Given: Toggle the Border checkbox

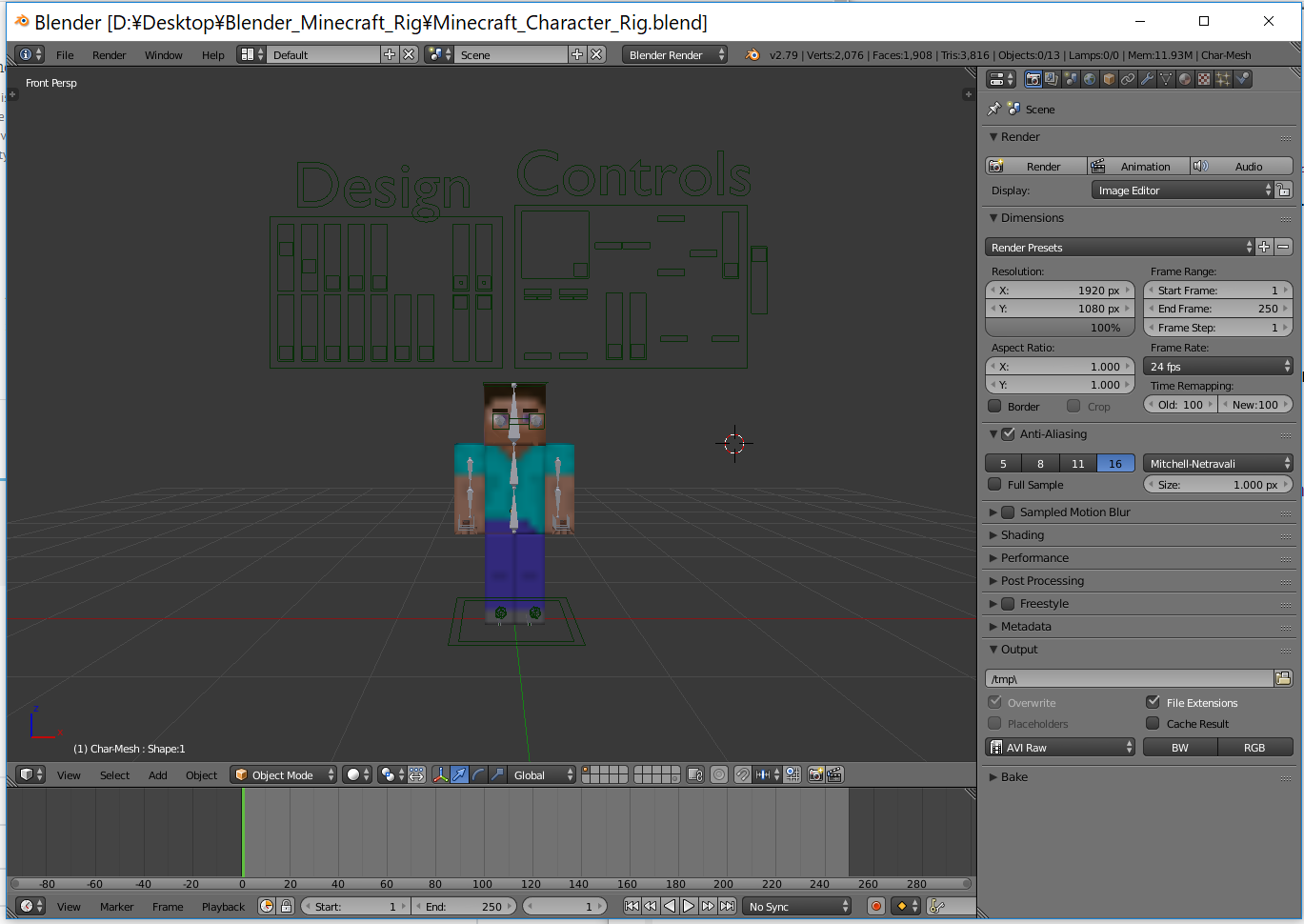Looking at the screenshot, I should coord(994,406).
